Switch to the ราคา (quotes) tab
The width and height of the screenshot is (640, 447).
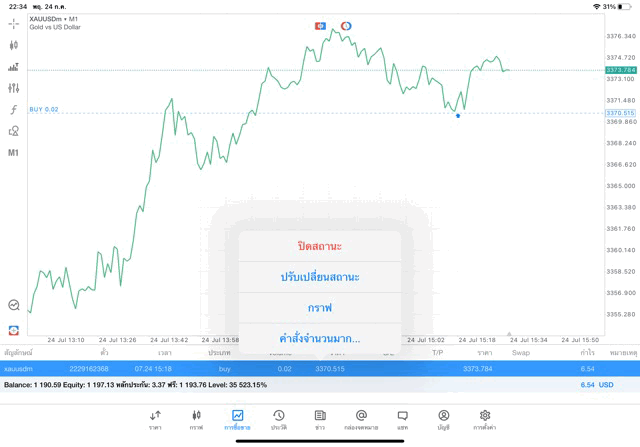pos(155,419)
